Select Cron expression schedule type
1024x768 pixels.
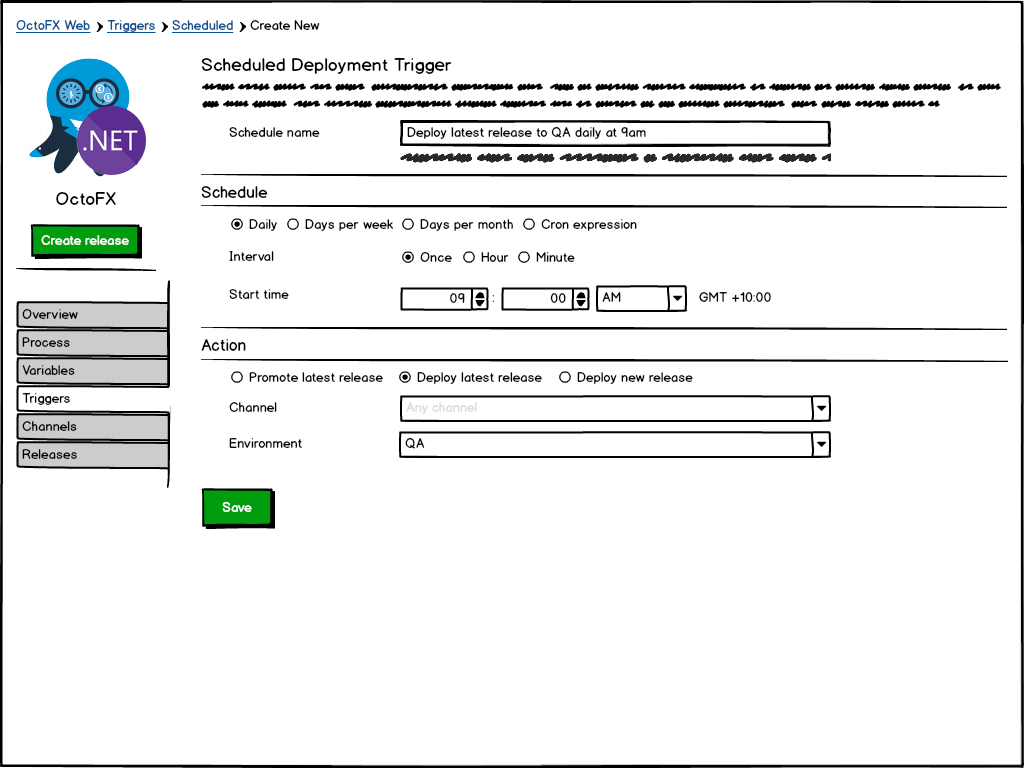pyautogui.click(x=530, y=225)
